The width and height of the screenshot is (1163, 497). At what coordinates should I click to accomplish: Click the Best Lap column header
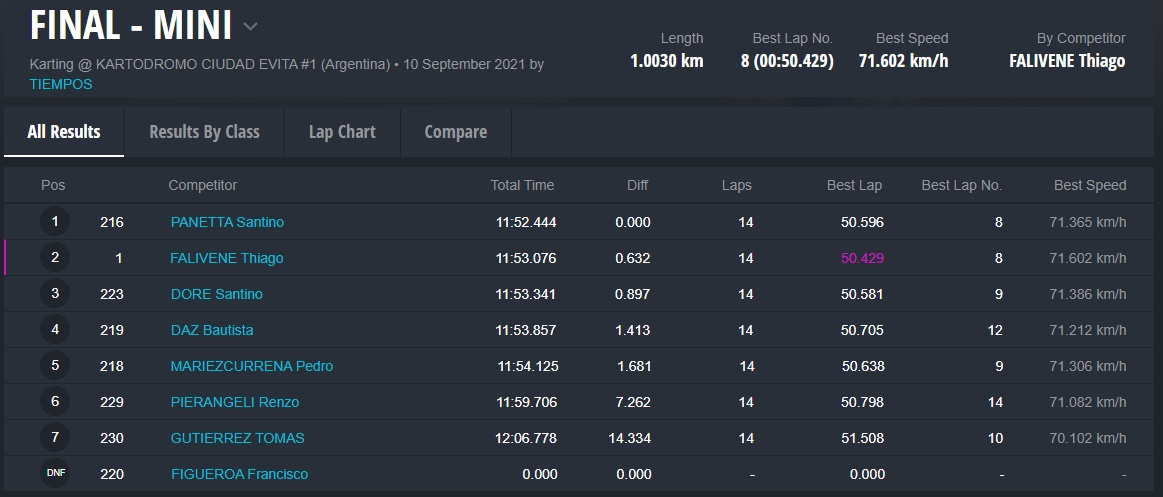click(854, 185)
